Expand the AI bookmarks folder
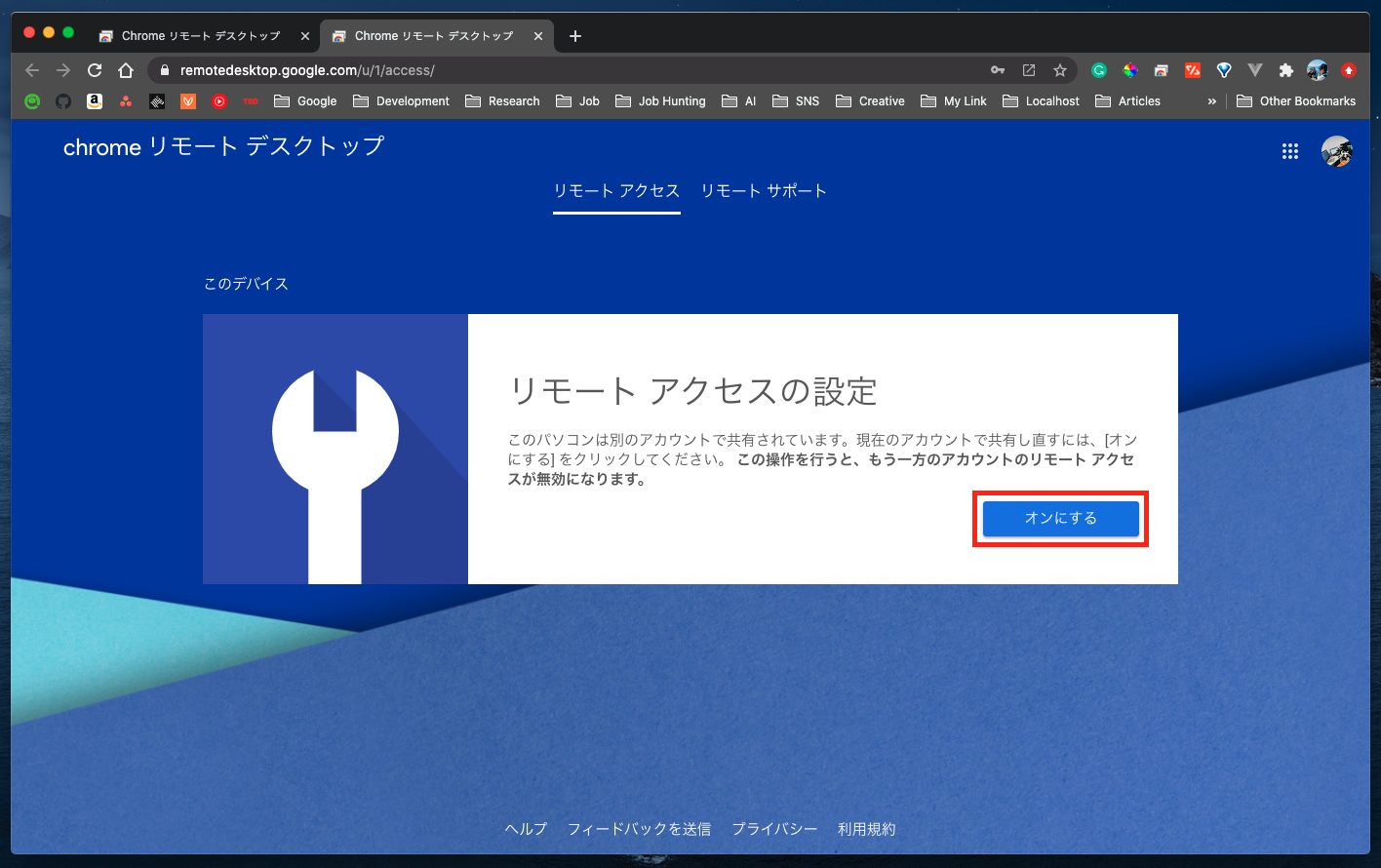 [739, 101]
